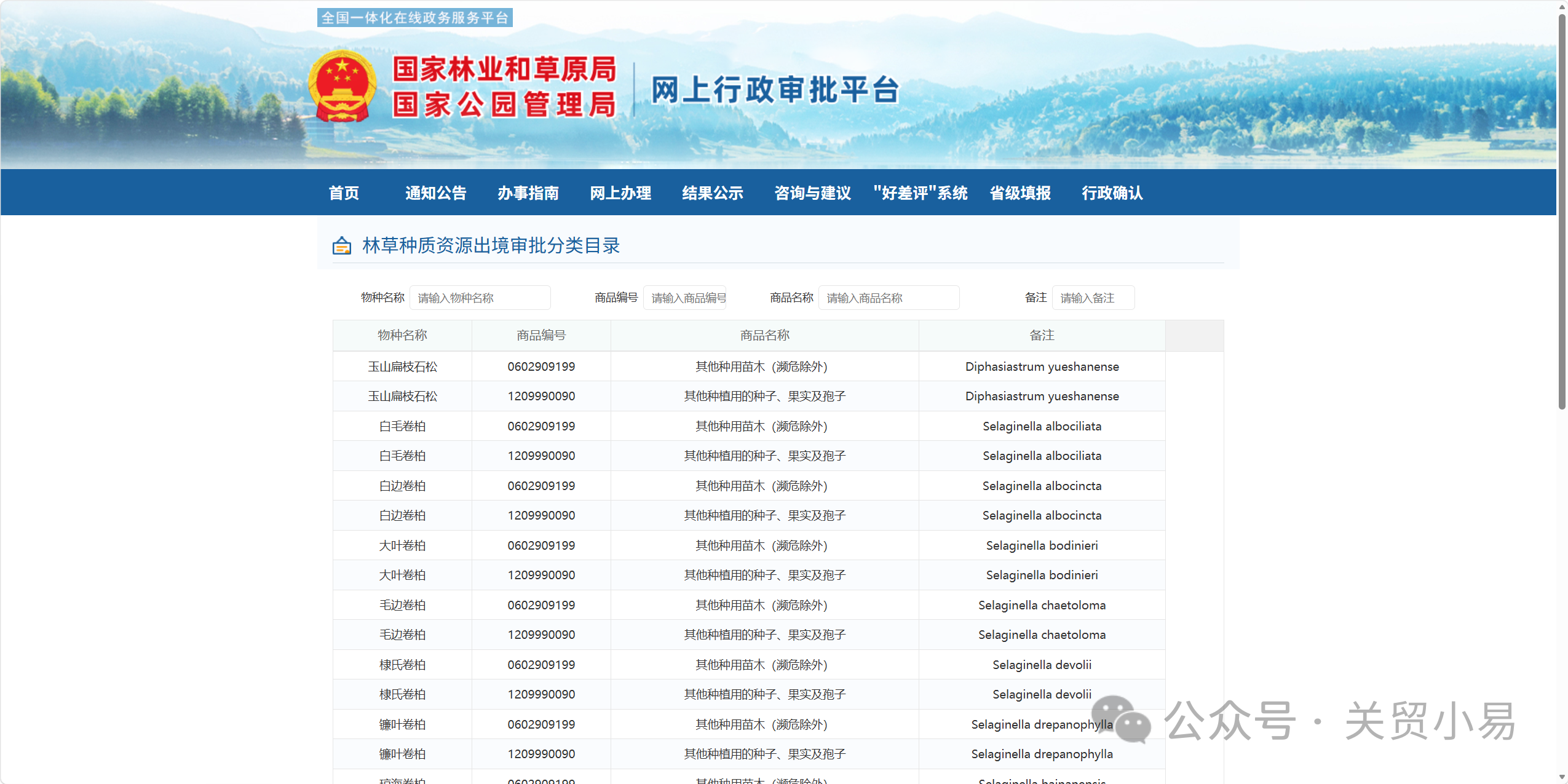1568x784 pixels.
Task: Select first 白毛卷柏 name cell
Action: point(402,426)
